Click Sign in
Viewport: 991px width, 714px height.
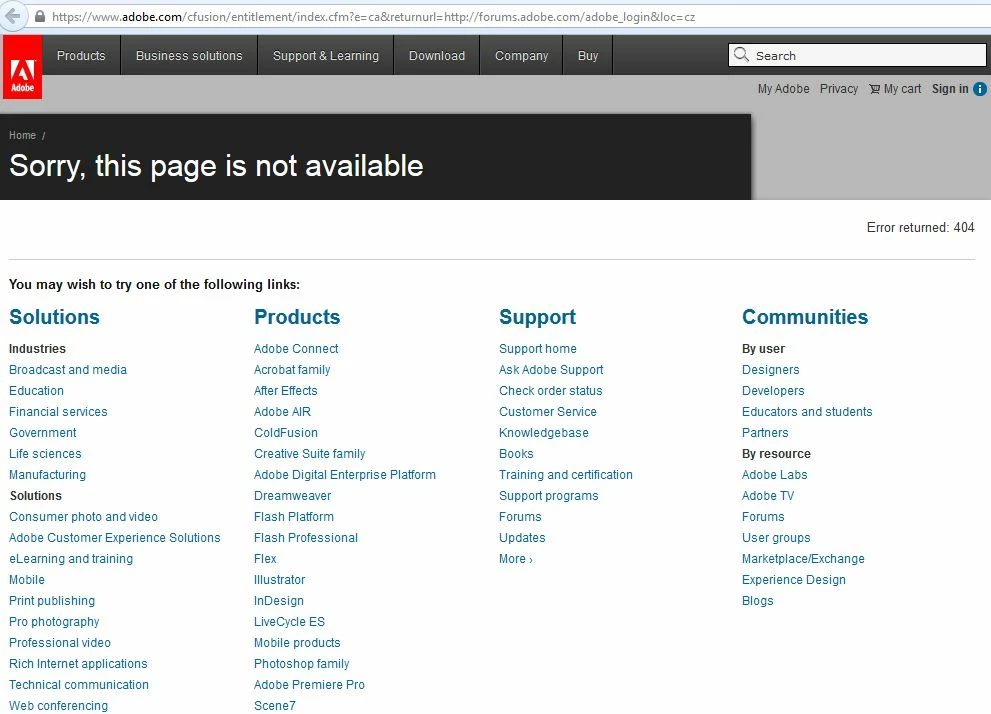[950, 89]
